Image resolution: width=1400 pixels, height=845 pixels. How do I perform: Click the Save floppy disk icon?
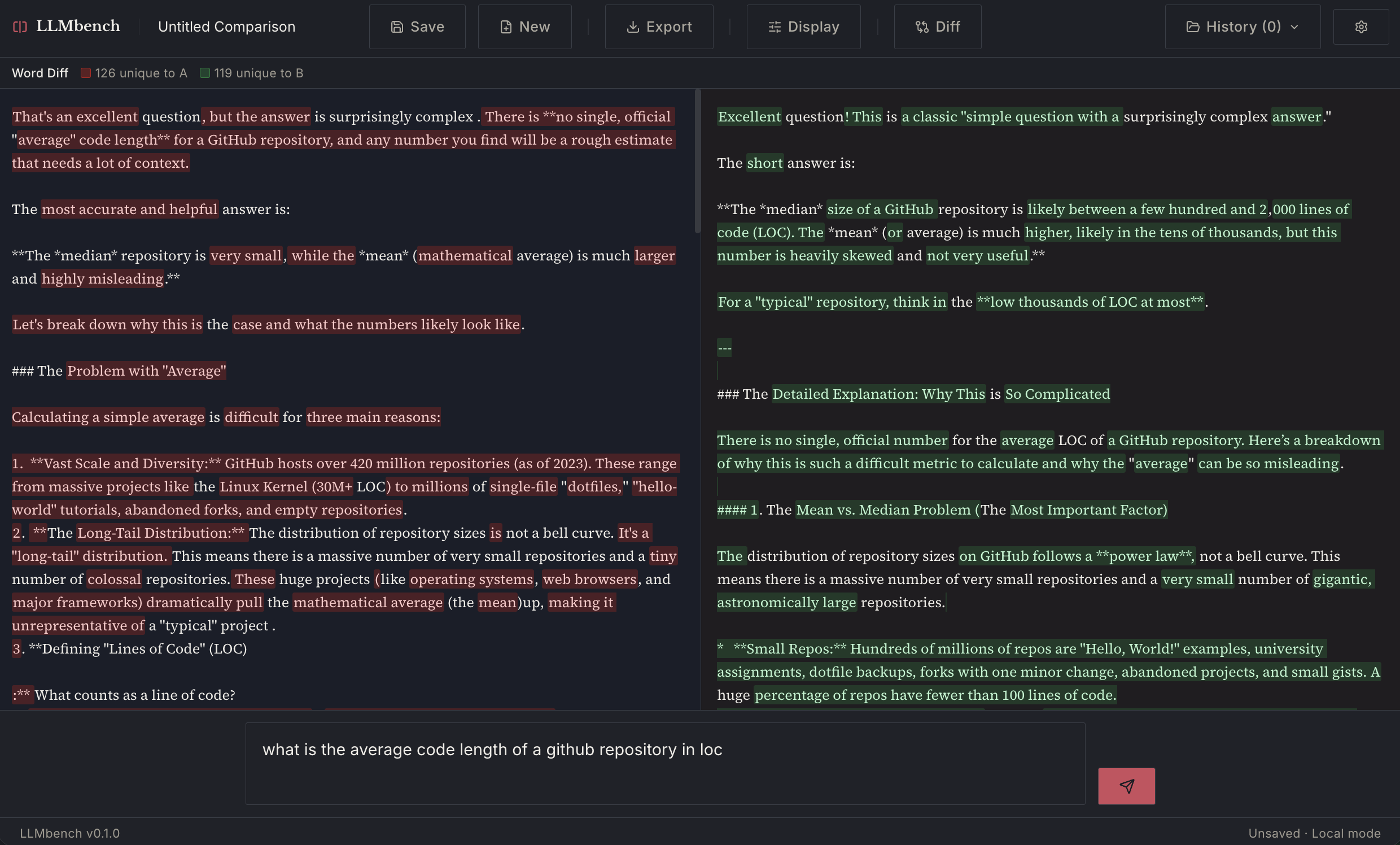(x=397, y=27)
